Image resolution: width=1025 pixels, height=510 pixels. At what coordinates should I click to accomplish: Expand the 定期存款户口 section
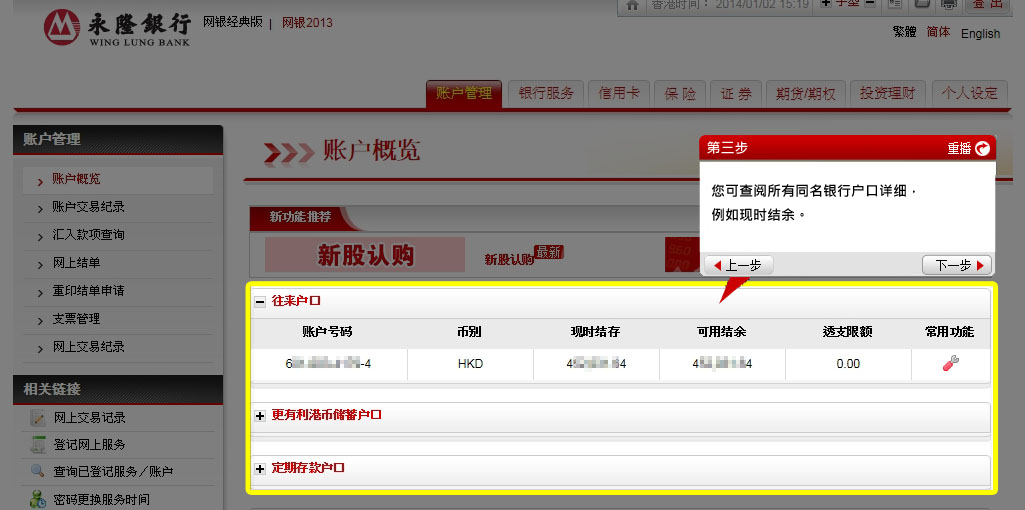[x=260, y=468]
